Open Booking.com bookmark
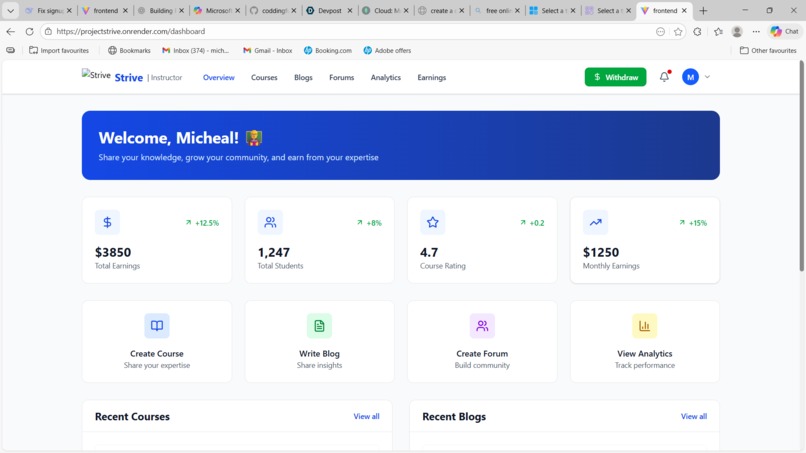Image resolution: width=806 pixels, height=453 pixels. tap(327, 50)
